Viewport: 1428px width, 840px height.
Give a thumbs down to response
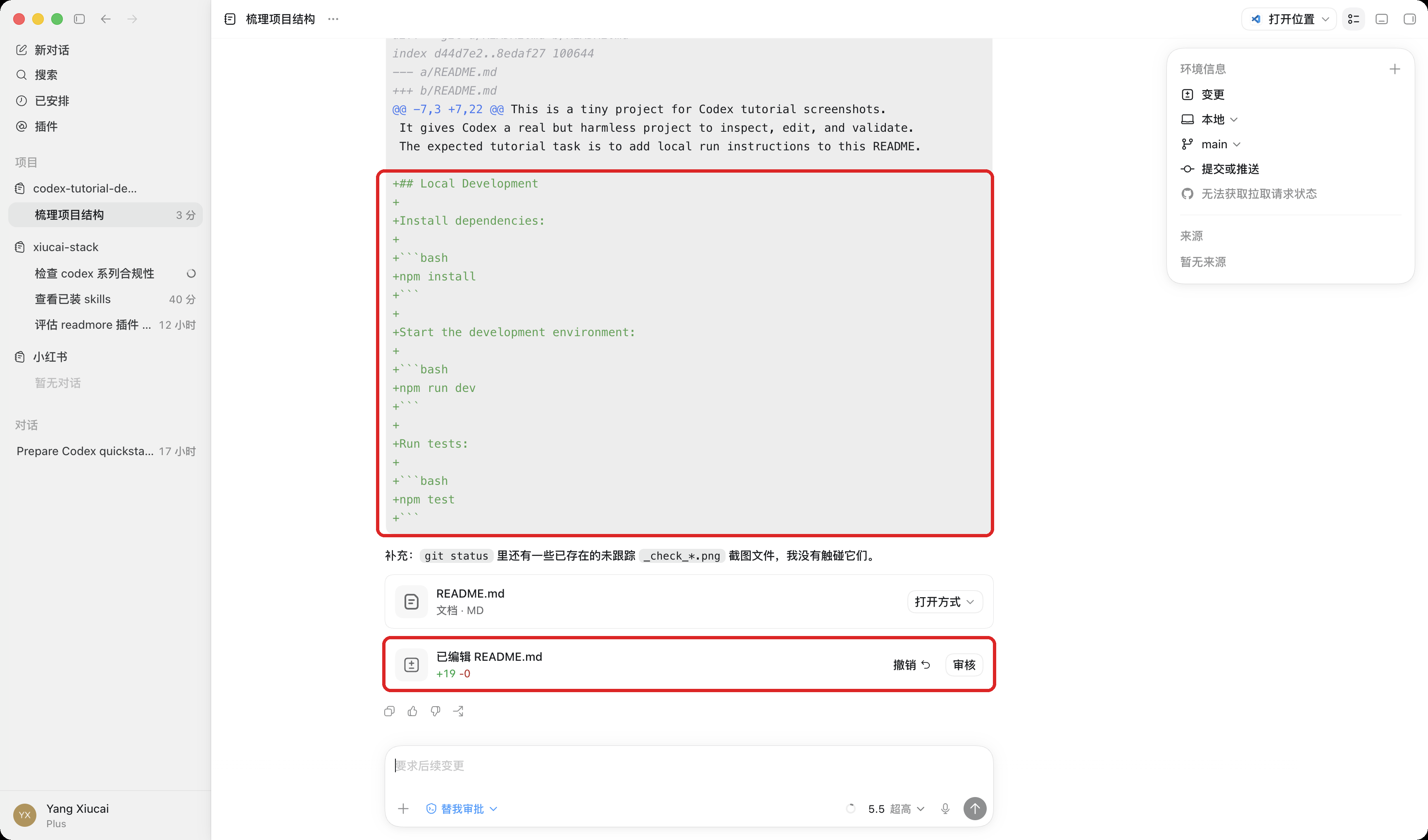coord(435,711)
